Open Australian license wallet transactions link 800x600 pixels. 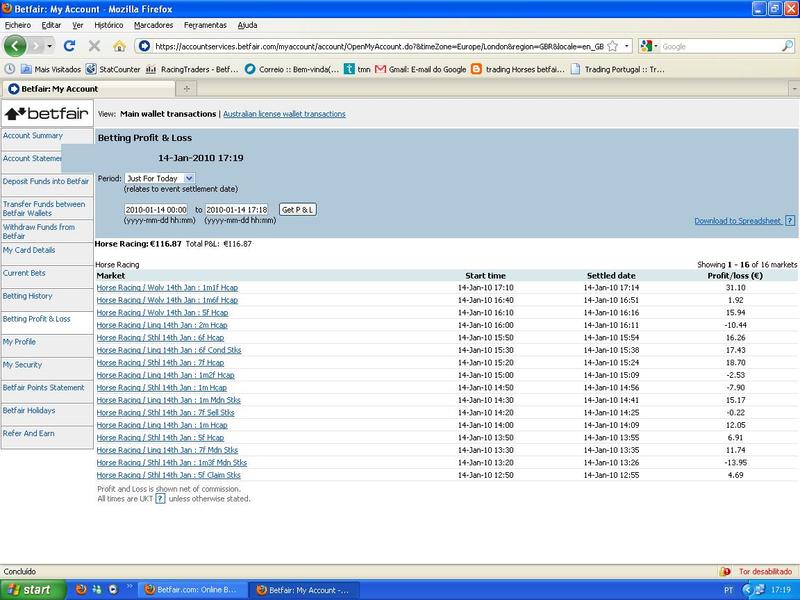tap(284, 114)
